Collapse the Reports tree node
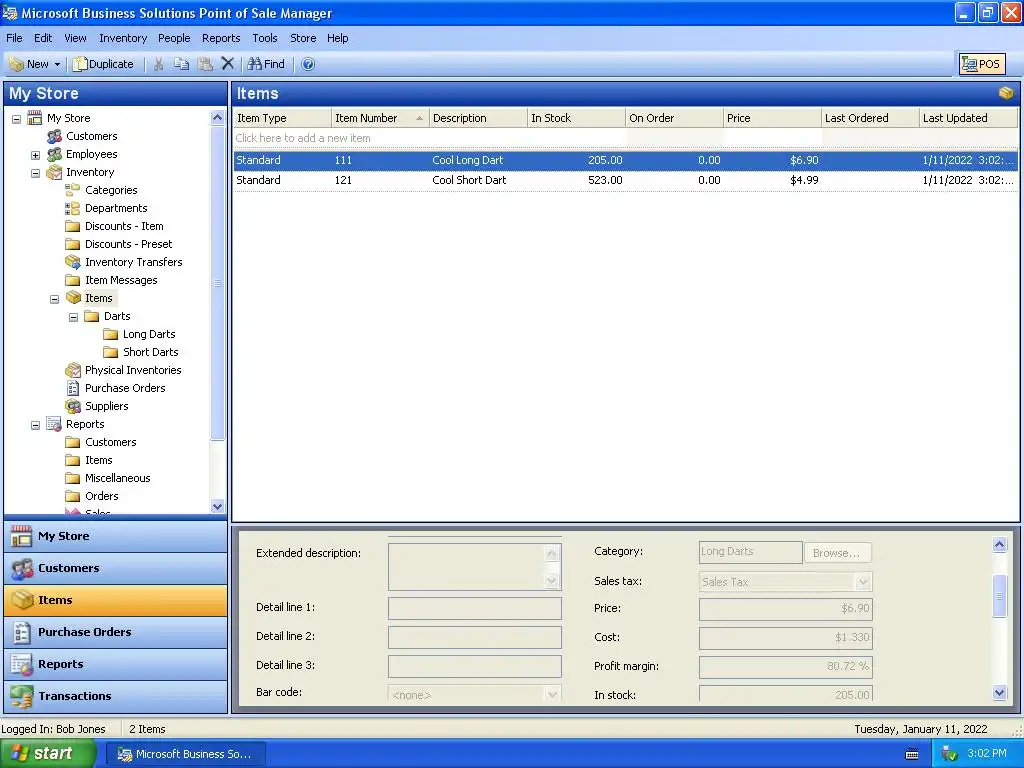This screenshot has width=1024, height=768. point(35,425)
